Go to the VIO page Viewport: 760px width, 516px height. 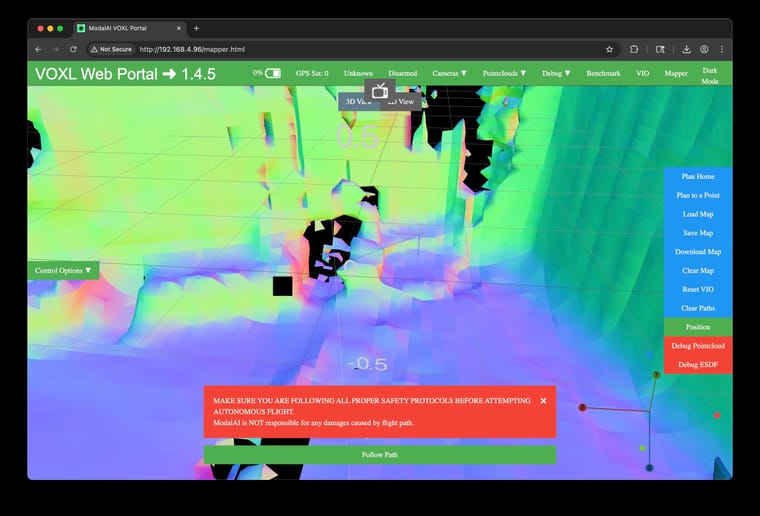click(642, 73)
